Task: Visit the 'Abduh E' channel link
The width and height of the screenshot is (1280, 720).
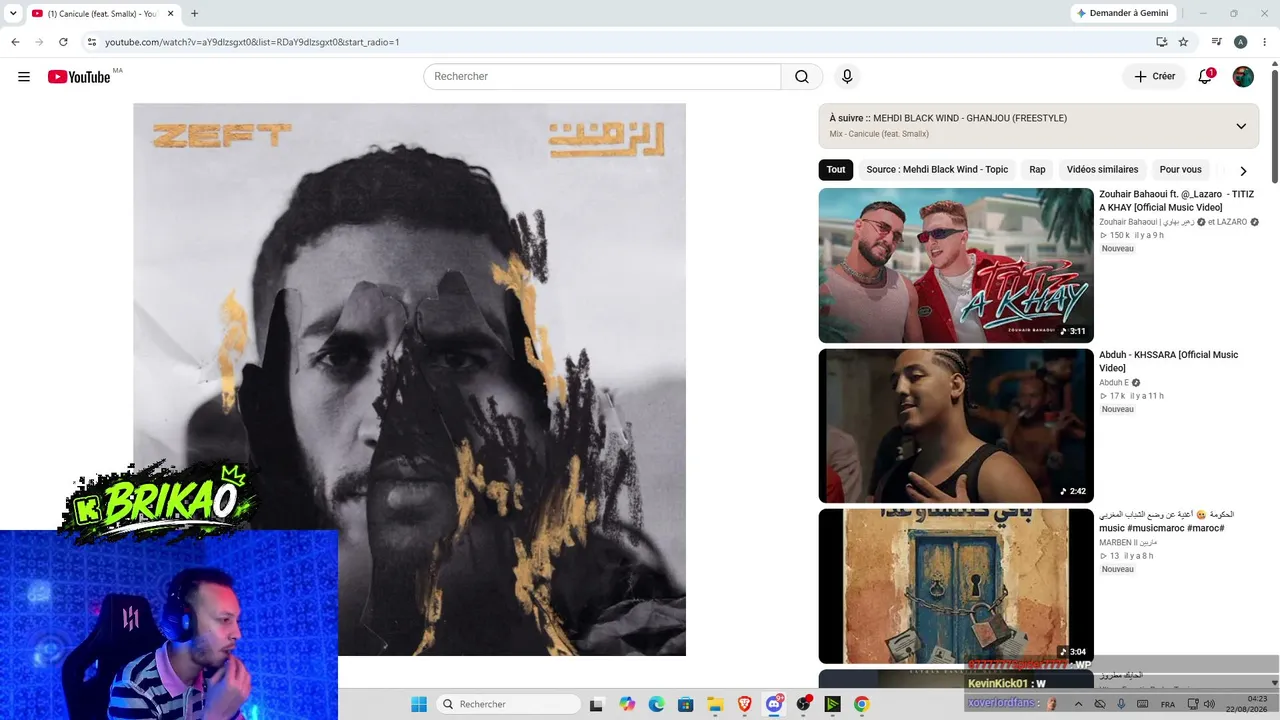Action: [x=1114, y=383]
